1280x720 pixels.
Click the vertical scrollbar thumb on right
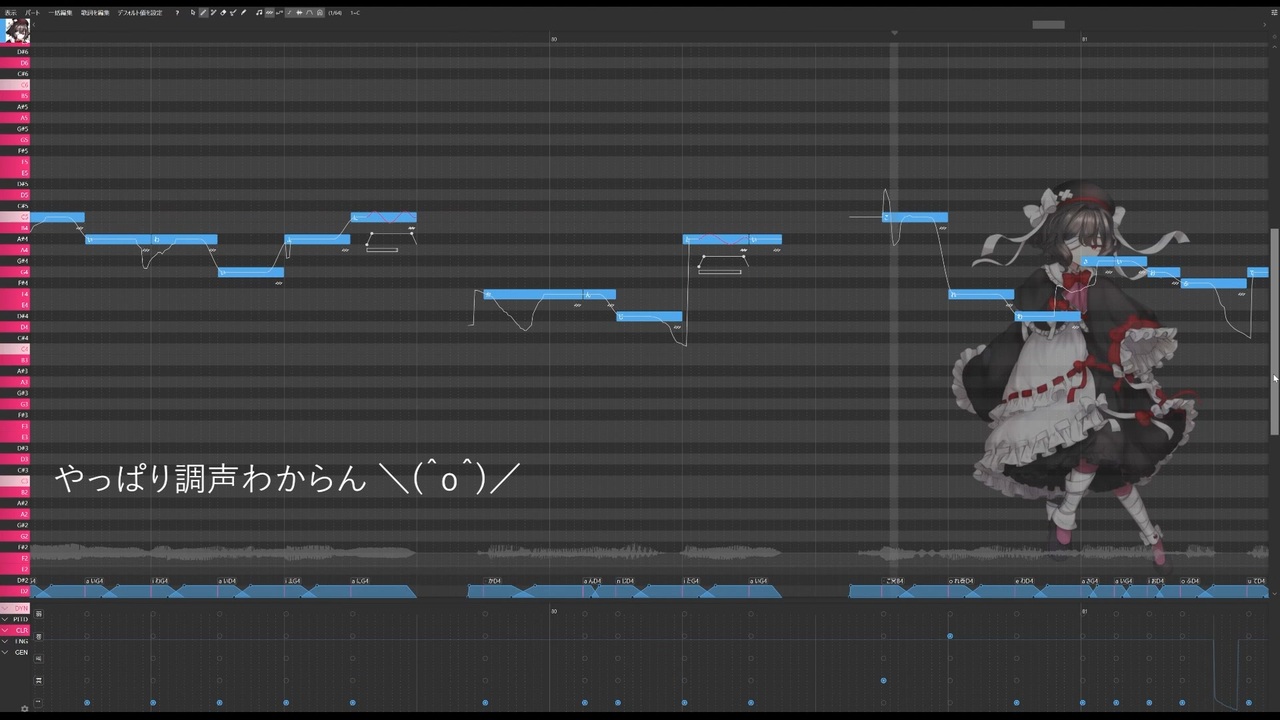click(x=1274, y=332)
